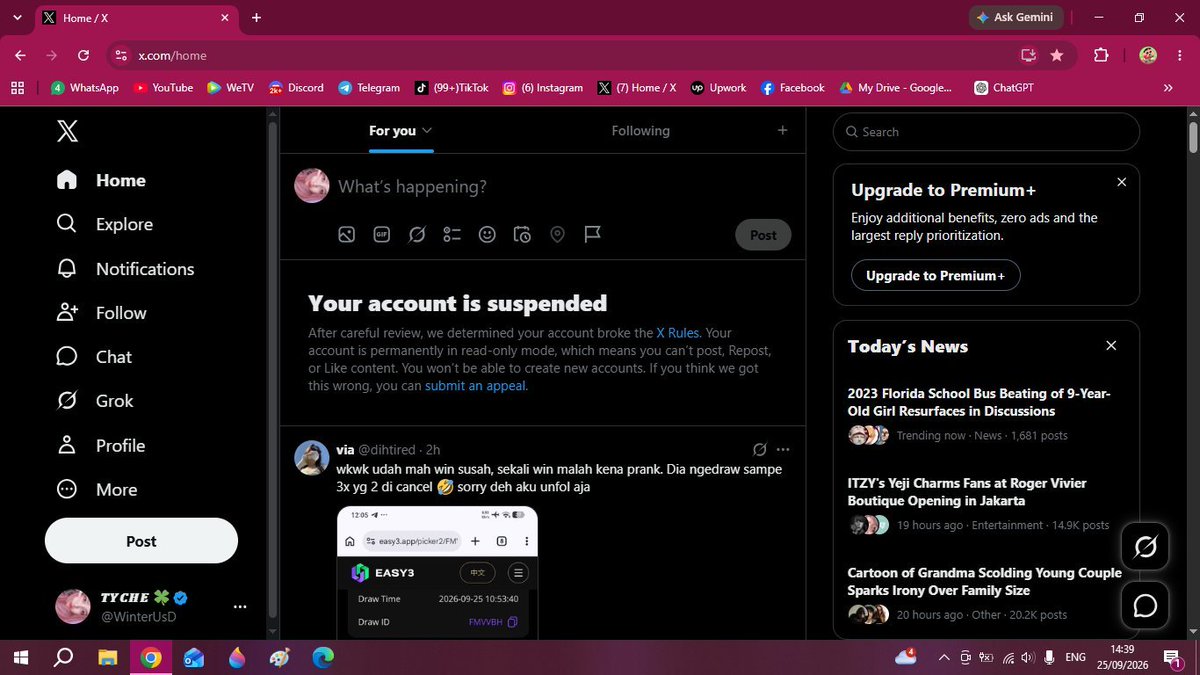Tag a location in the post

[558, 234]
